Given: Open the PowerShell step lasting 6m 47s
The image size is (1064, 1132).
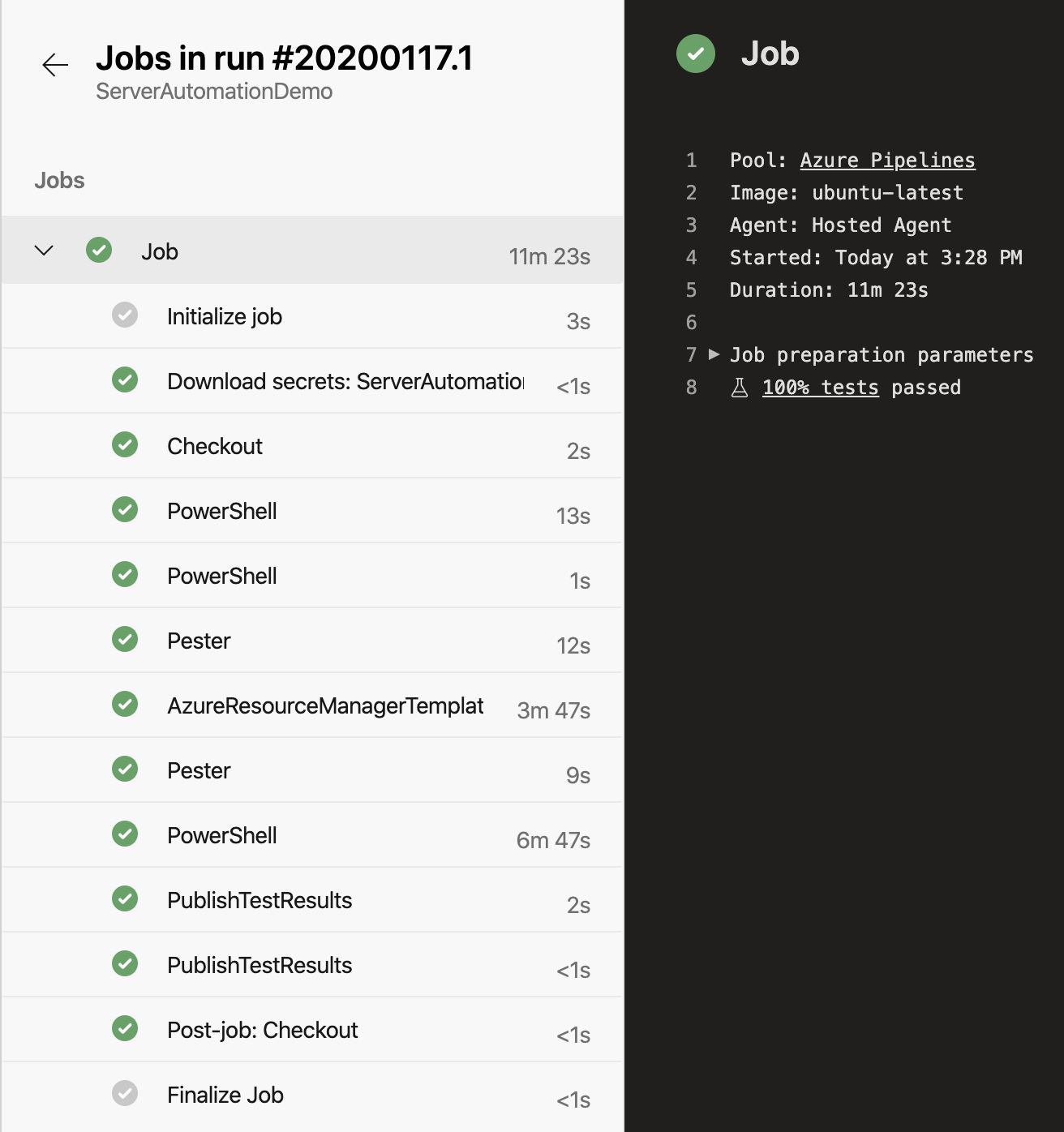Looking at the screenshot, I should point(222,835).
